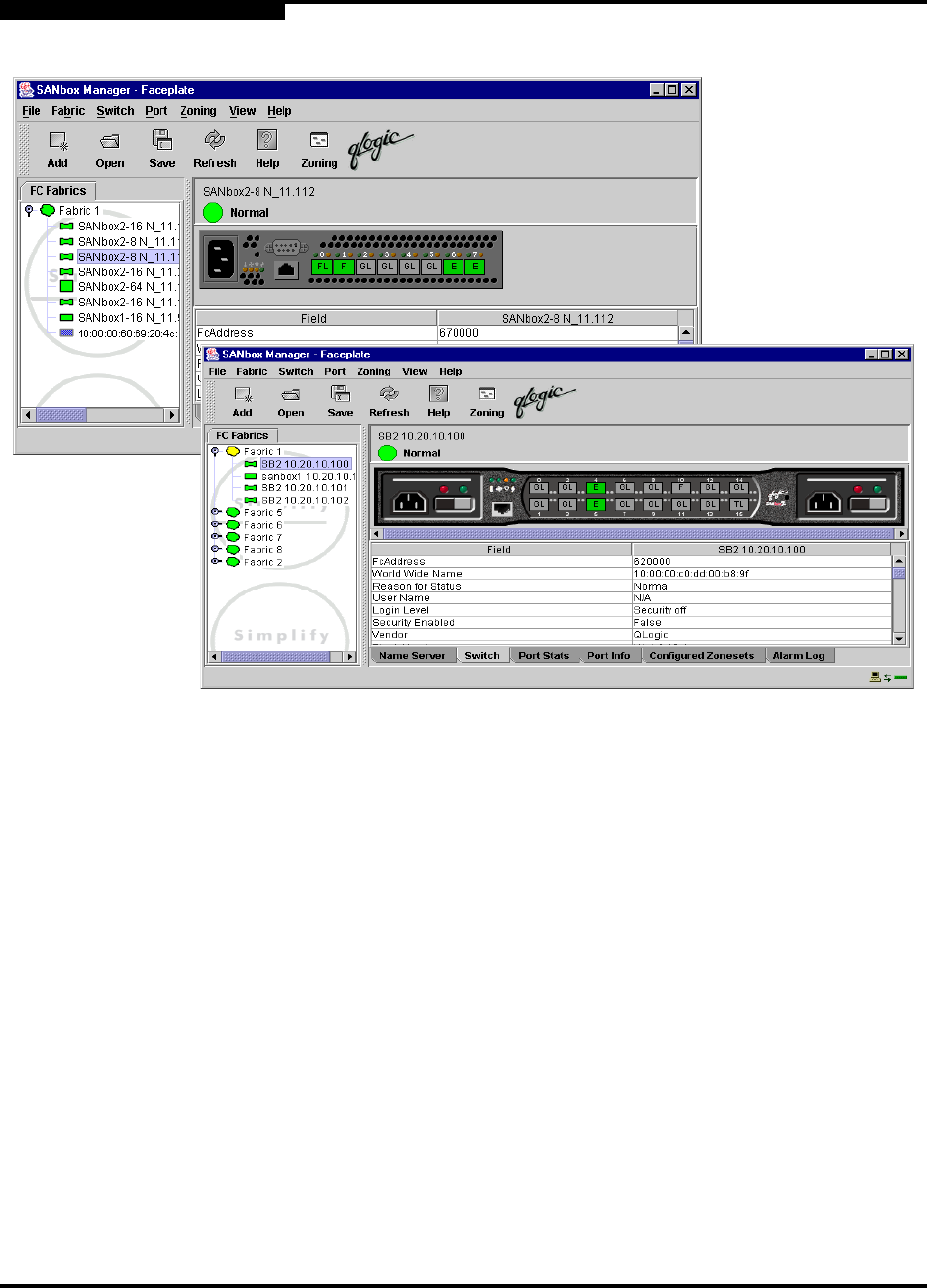The image size is (927, 1288).
Task: Open the Switch menu in the rear window
Action: click(x=115, y=111)
